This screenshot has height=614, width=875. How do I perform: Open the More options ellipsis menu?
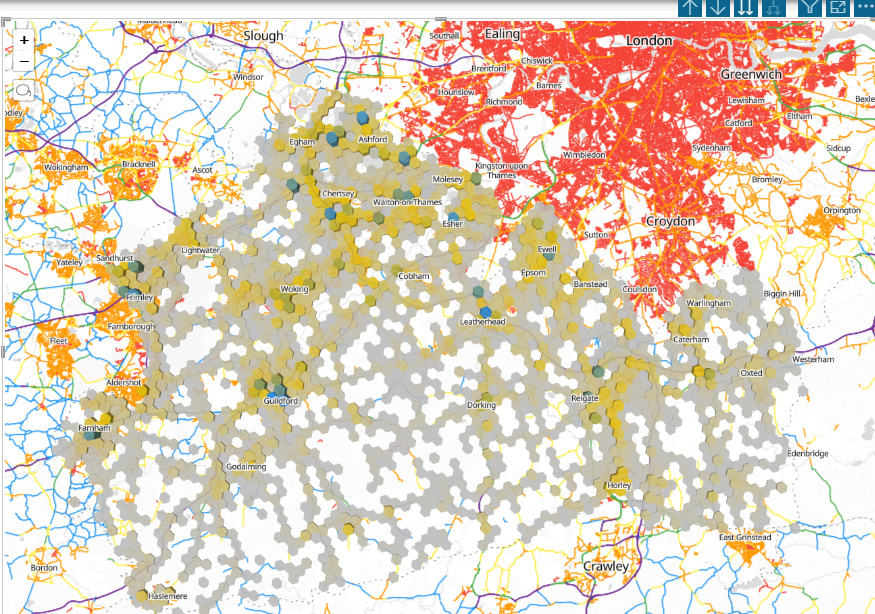(x=864, y=8)
